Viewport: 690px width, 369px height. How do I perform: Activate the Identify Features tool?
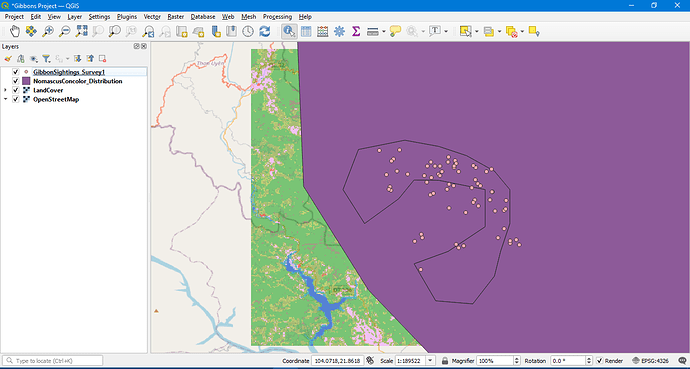point(289,31)
